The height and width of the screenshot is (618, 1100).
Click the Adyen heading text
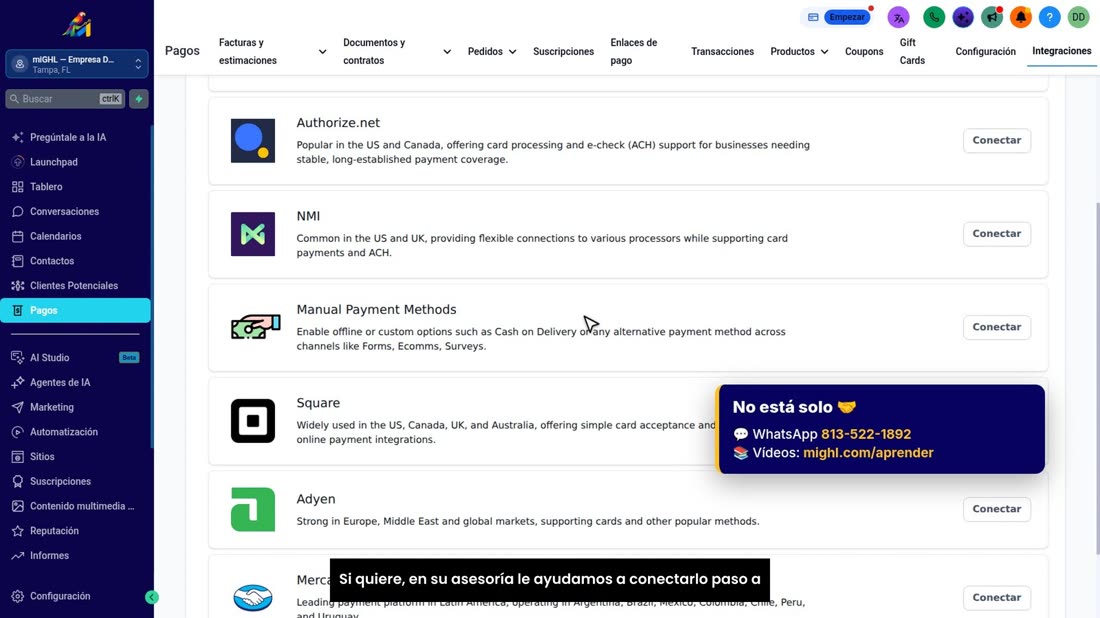[316, 499]
